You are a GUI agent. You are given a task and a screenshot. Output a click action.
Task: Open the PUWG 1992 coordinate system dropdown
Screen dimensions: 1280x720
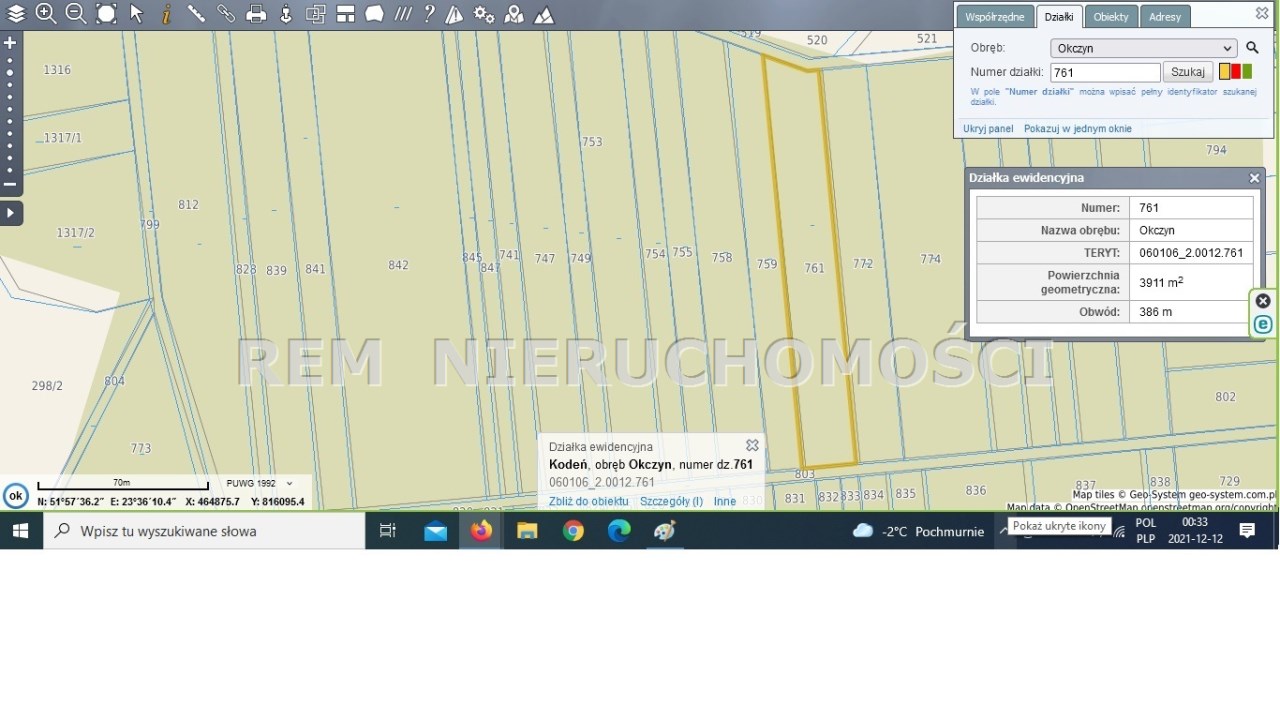click(259, 483)
